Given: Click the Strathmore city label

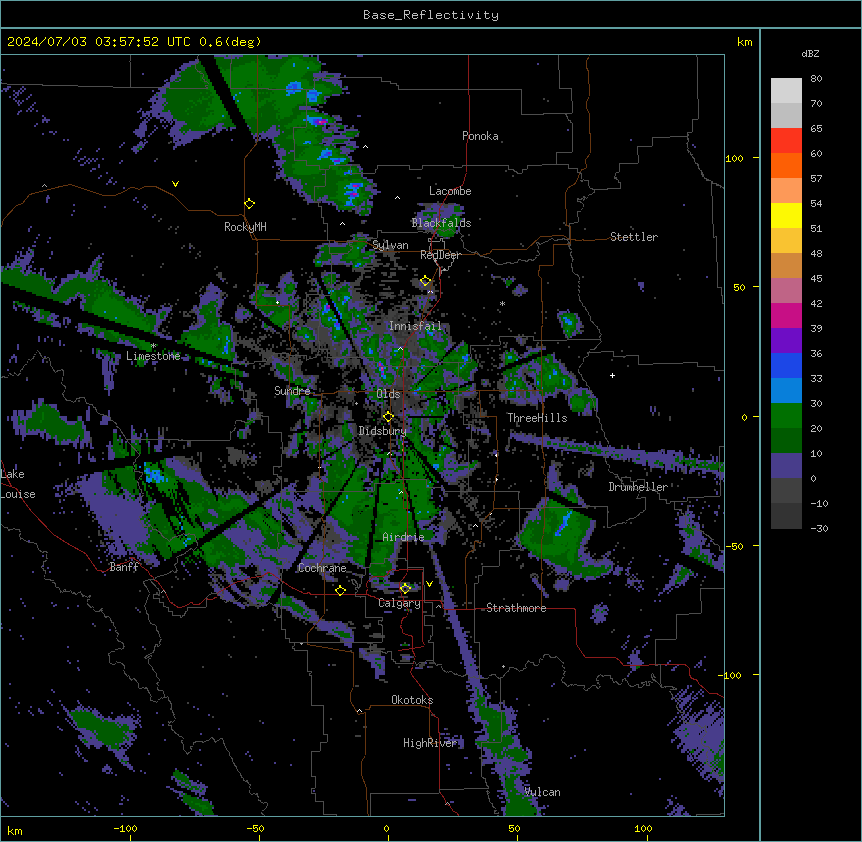Looking at the screenshot, I should pos(516,608).
